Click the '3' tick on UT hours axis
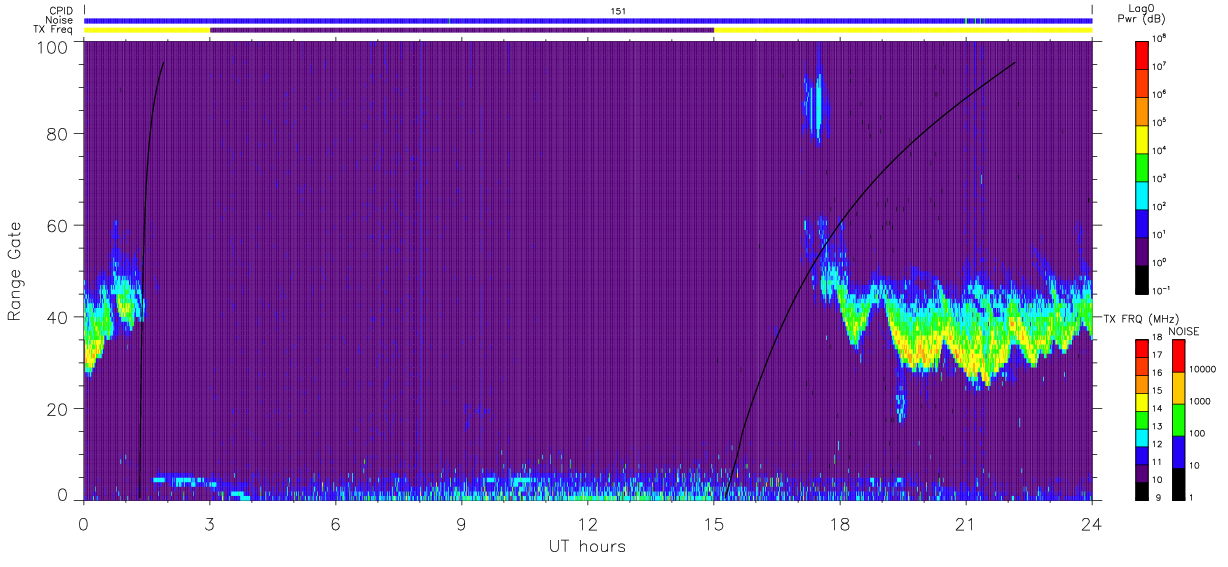The image size is (1228, 567). (x=210, y=522)
